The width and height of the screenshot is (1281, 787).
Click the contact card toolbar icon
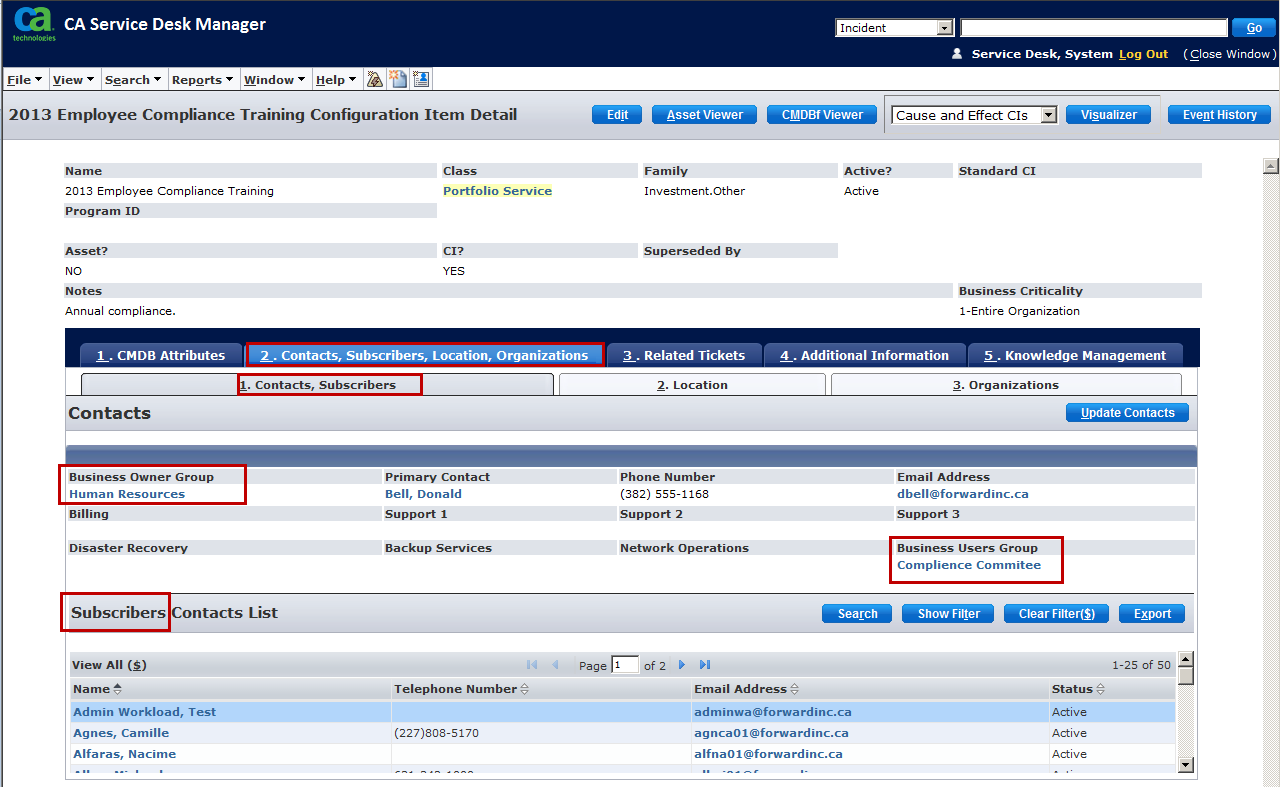[421, 79]
